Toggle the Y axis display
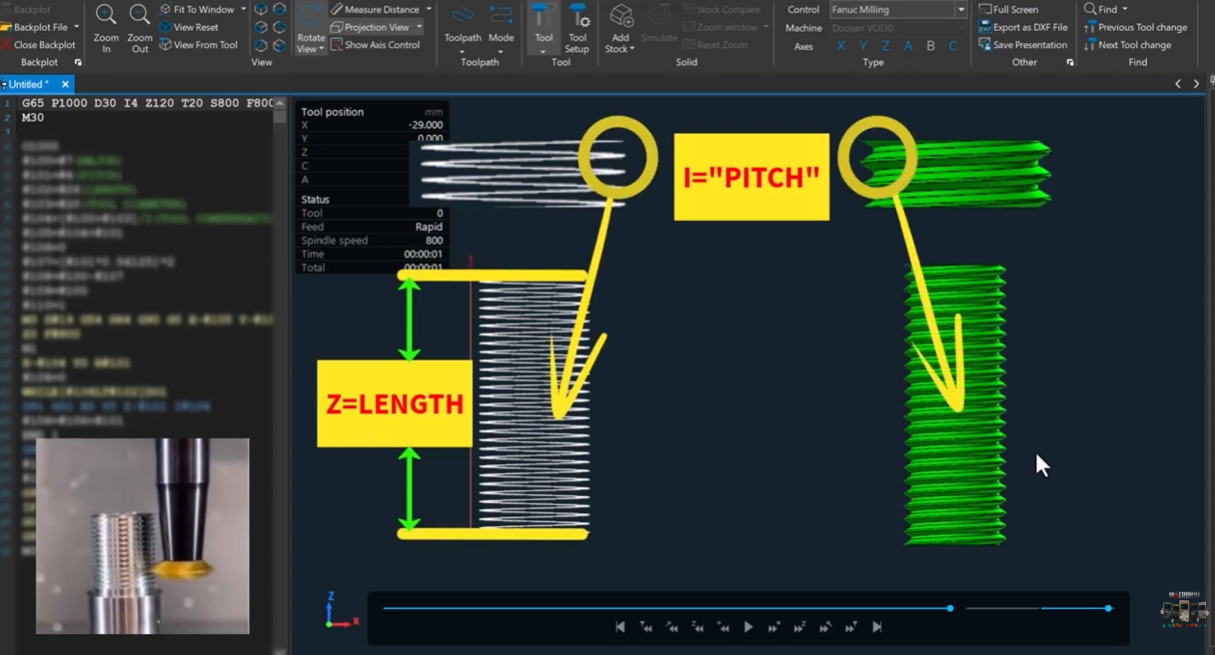The image size is (1215, 655). point(863,46)
